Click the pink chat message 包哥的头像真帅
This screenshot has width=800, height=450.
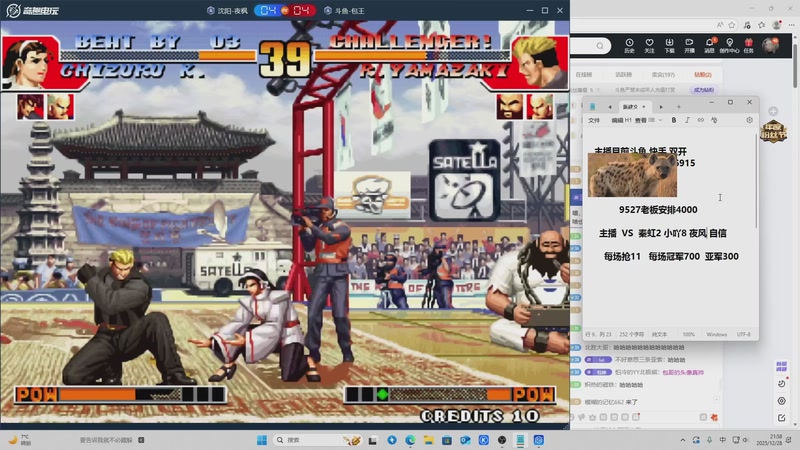[x=683, y=372]
